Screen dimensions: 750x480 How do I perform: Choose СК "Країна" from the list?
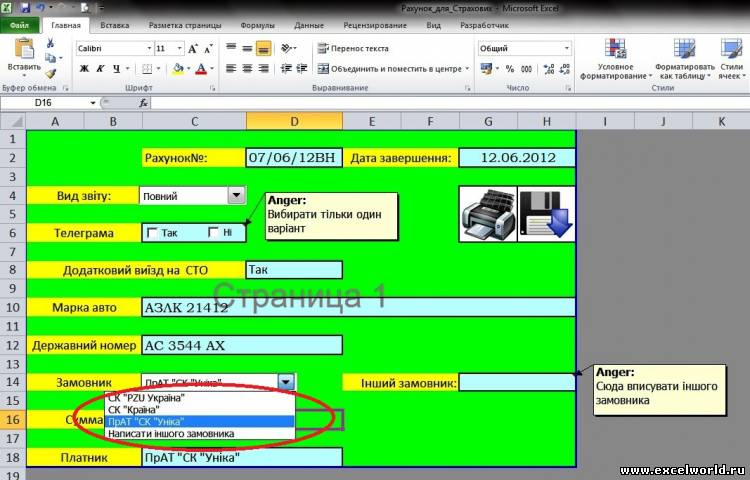click(x=199, y=410)
